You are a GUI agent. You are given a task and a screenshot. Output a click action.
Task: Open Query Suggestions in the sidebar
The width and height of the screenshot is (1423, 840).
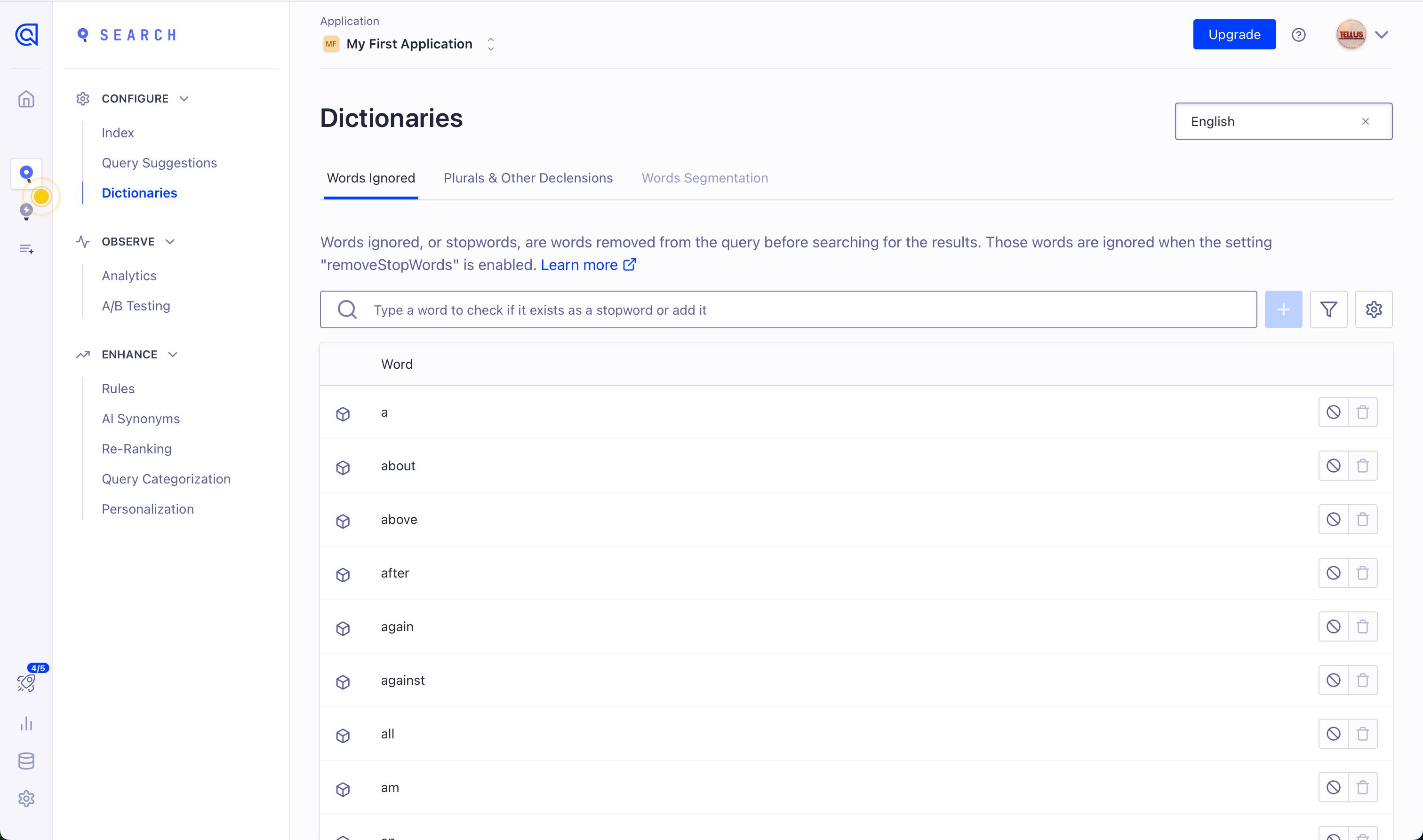pos(159,163)
